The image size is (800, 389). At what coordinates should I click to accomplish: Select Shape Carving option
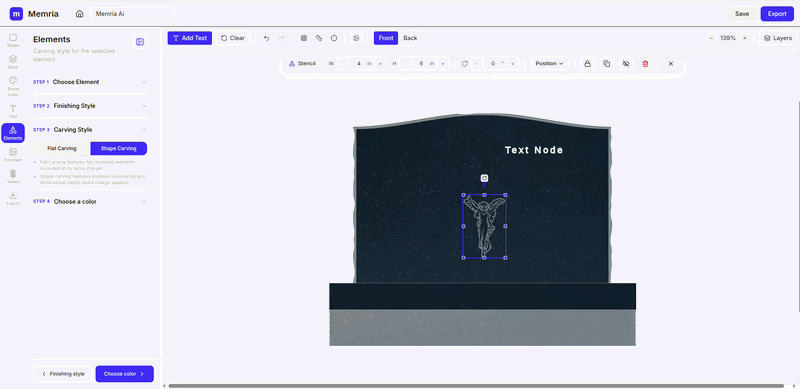click(x=118, y=149)
